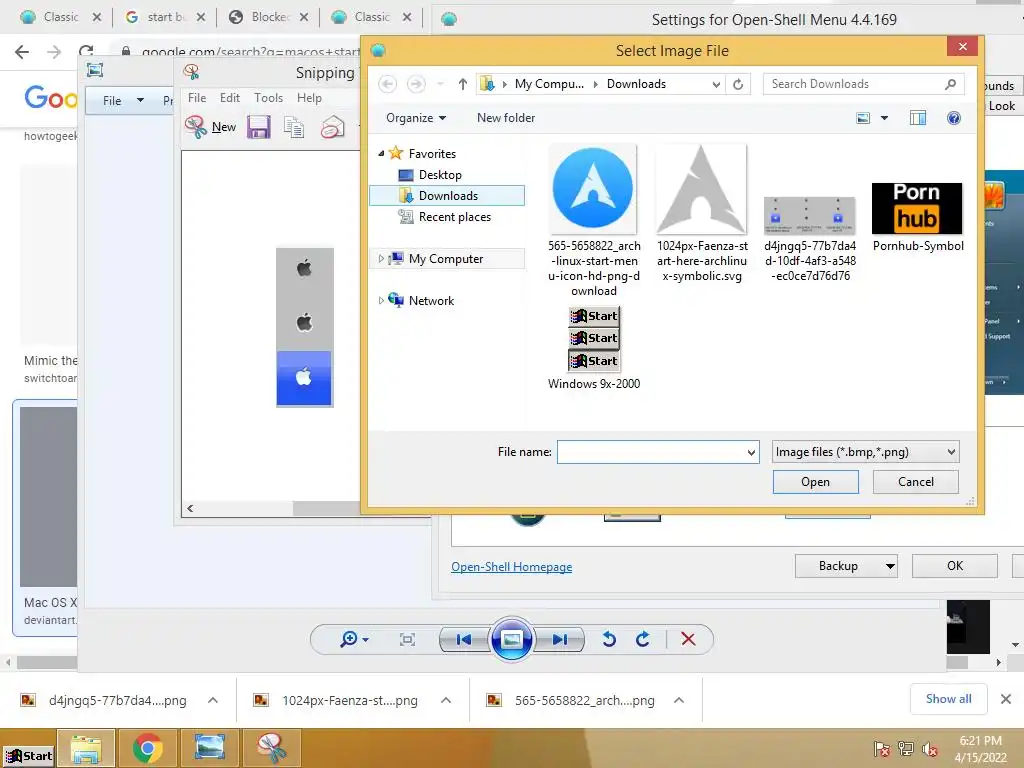Go back in Select Image File dialog

(387, 84)
